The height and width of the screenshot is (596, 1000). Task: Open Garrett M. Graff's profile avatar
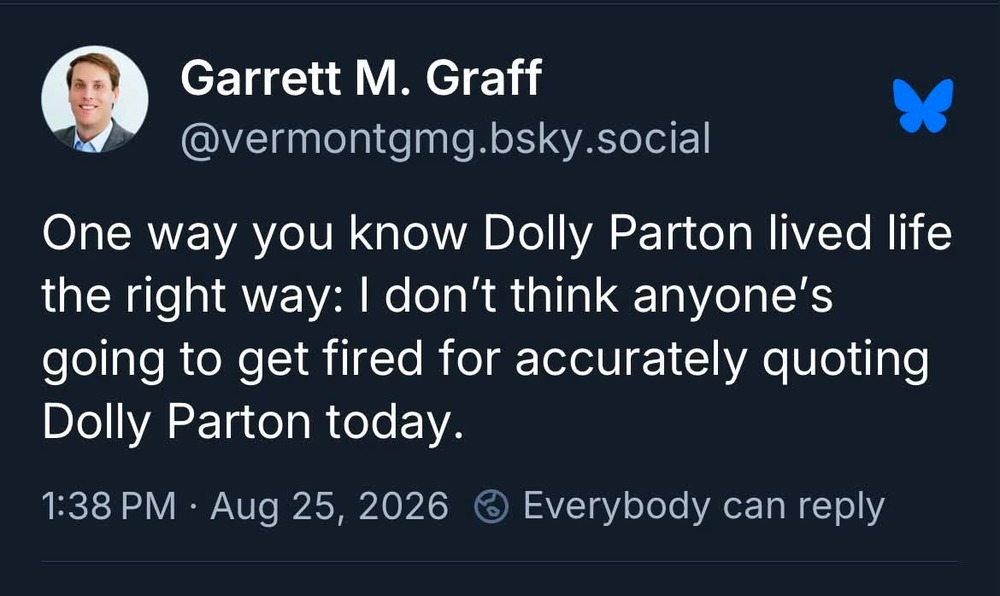coord(94,99)
